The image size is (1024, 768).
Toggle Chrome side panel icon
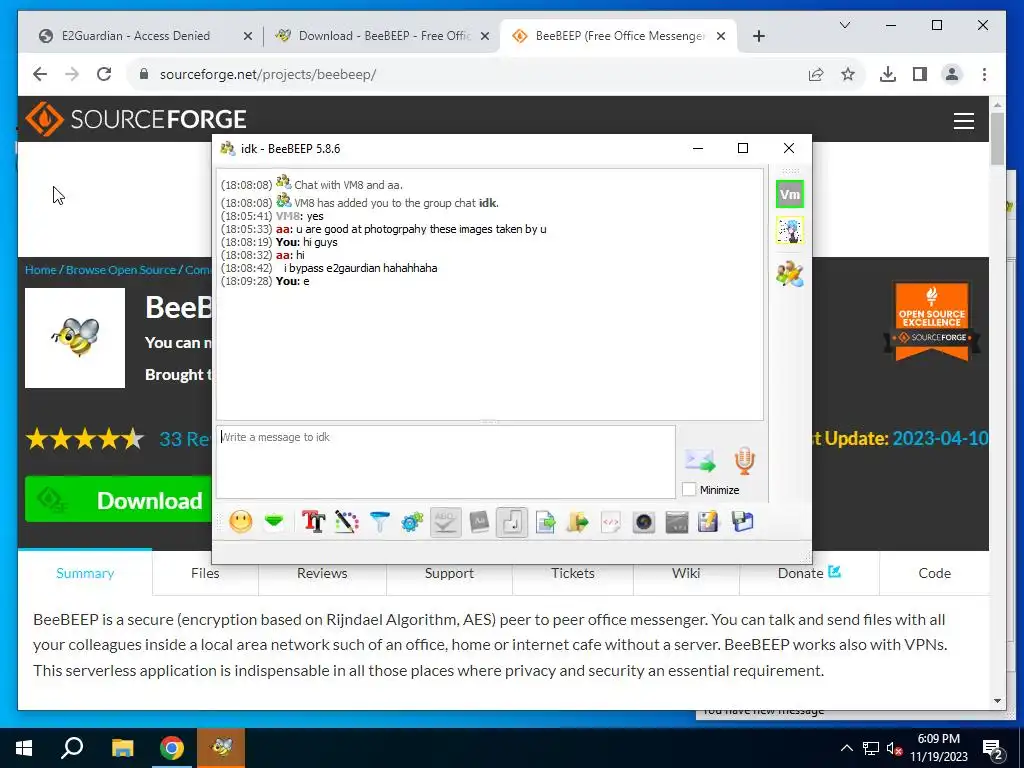pos(920,74)
